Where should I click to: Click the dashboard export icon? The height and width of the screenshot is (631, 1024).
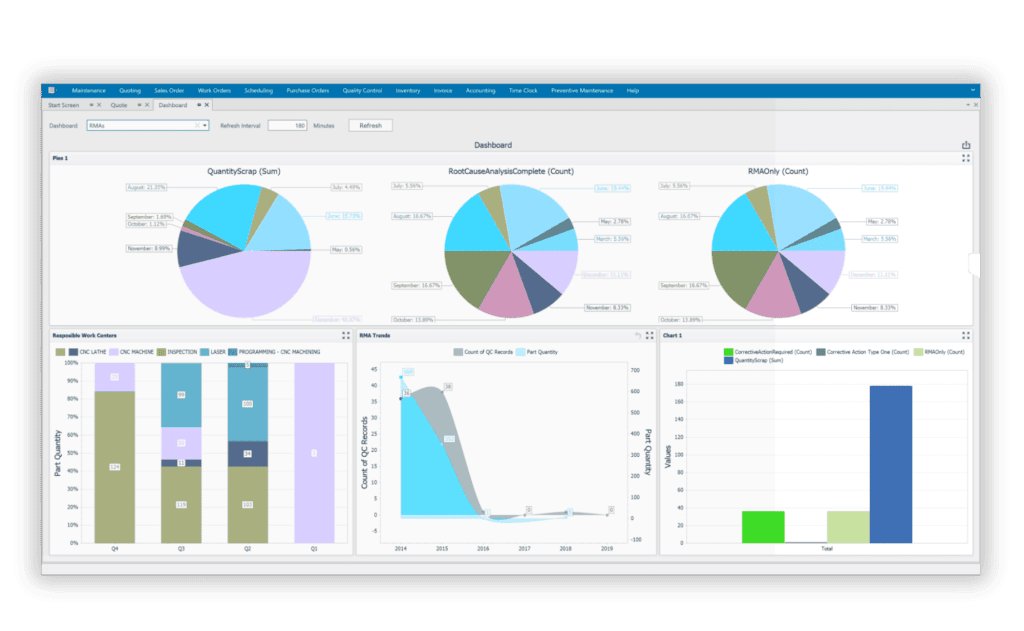(966, 145)
